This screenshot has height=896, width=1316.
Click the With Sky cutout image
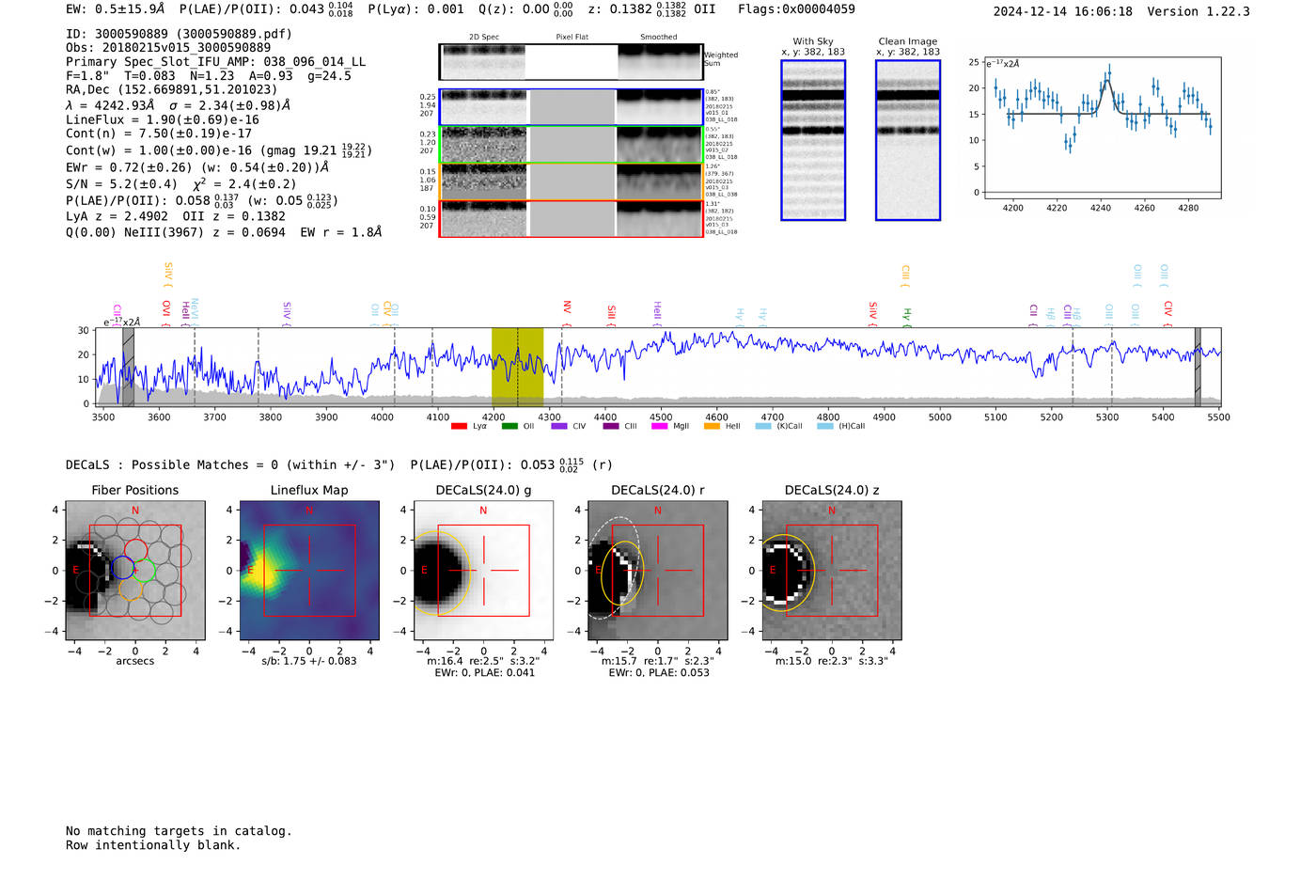[813, 140]
